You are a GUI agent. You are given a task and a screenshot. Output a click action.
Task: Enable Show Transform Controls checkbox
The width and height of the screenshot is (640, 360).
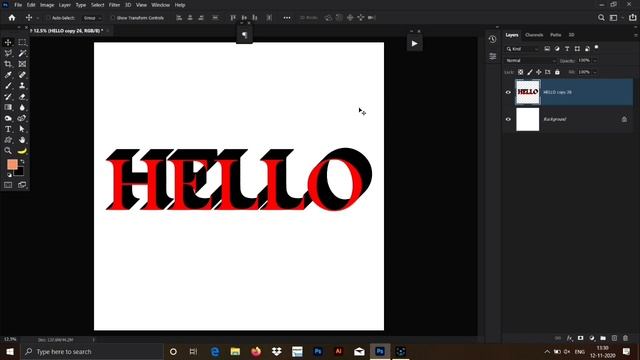(x=113, y=18)
